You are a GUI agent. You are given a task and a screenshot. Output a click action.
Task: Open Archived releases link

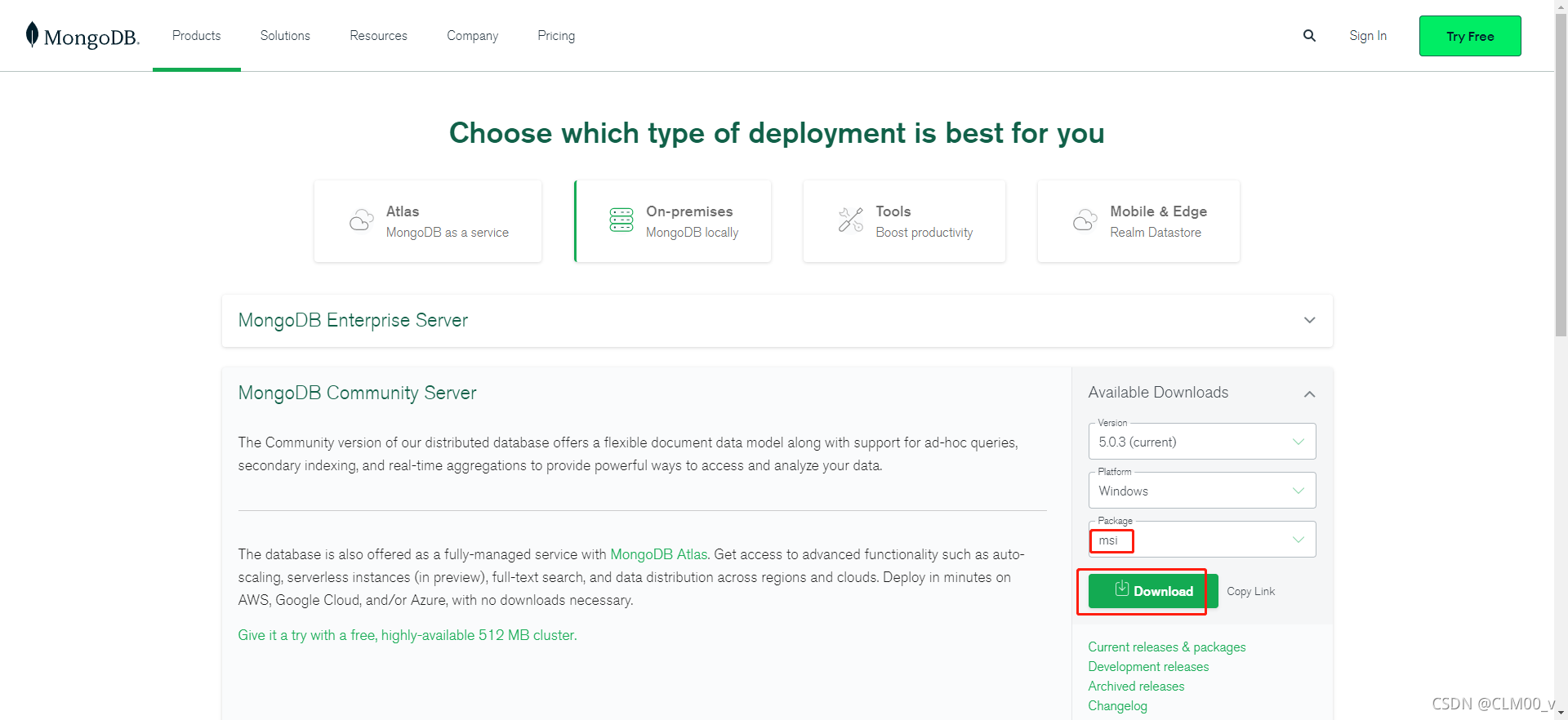coord(1136,686)
